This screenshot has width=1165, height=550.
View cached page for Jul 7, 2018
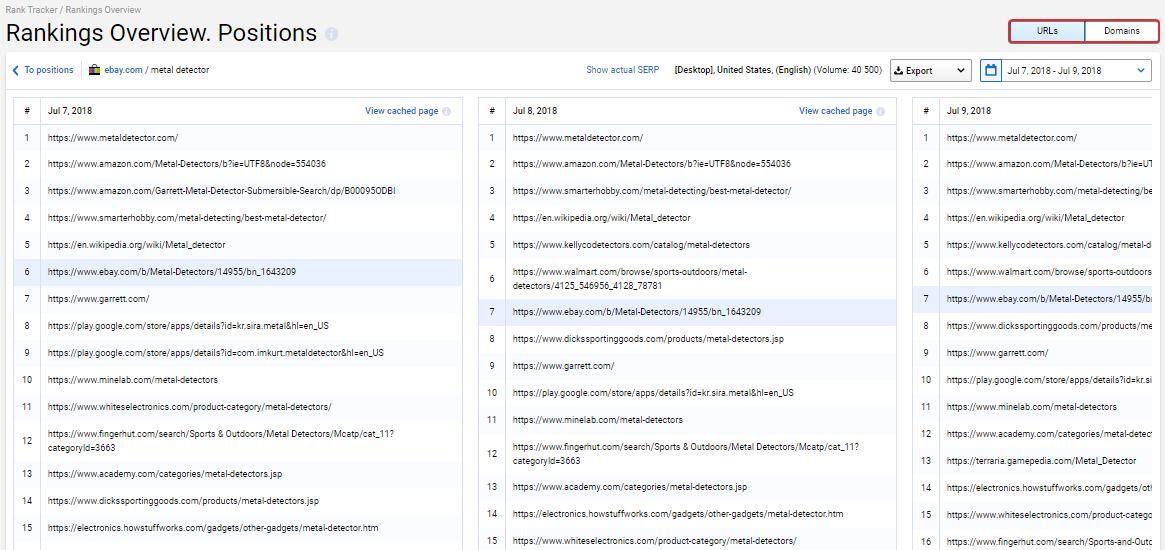coord(401,111)
